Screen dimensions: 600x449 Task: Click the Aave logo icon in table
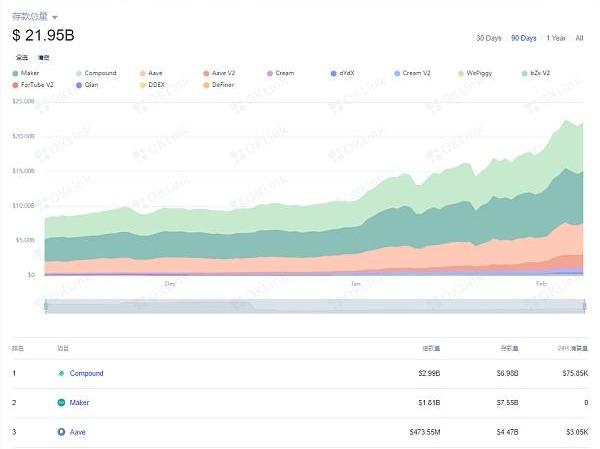click(x=62, y=432)
